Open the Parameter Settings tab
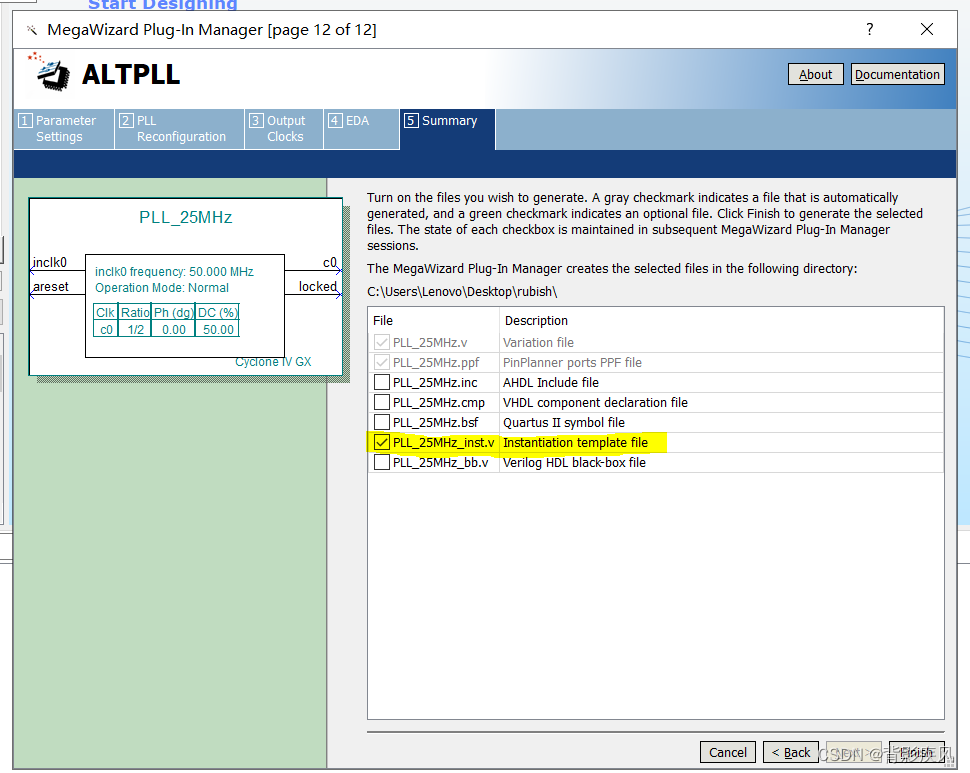This screenshot has height=773, width=970. 64,129
